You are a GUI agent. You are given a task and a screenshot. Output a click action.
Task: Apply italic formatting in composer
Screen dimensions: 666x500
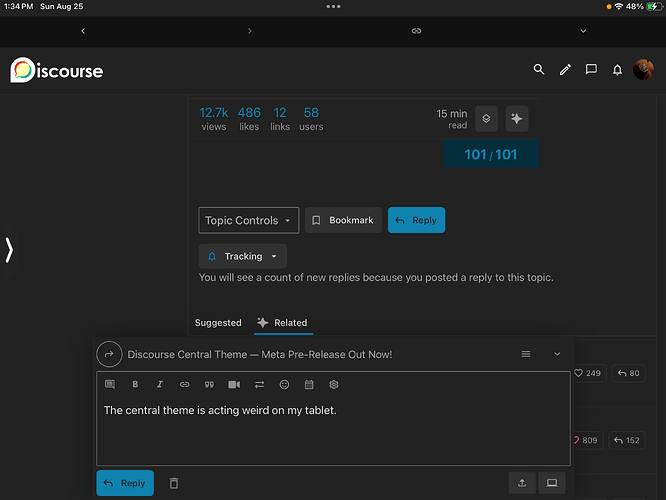pos(160,384)
